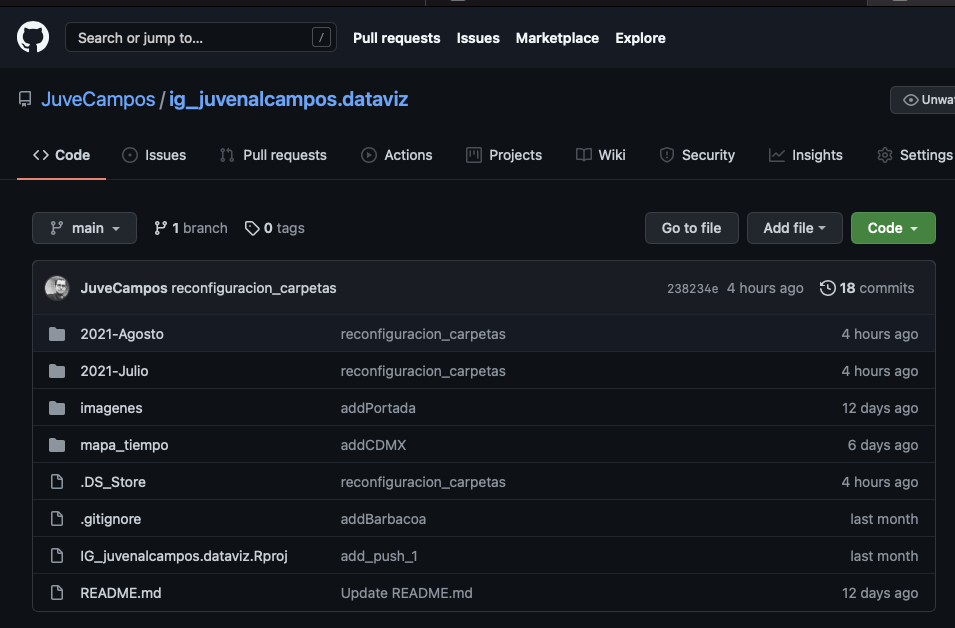Open addCDMX commit message

pyautogui.click(x=373, y=445)
